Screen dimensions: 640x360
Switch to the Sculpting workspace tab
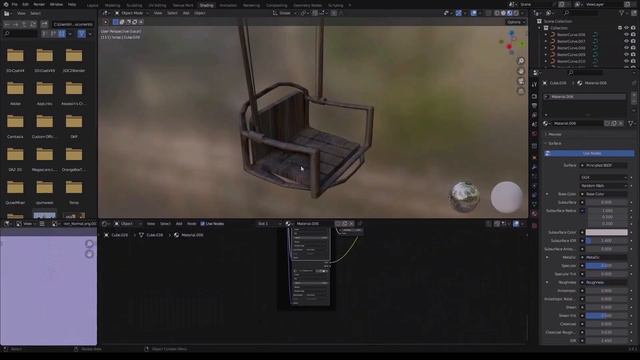click(x=134, y=5)
